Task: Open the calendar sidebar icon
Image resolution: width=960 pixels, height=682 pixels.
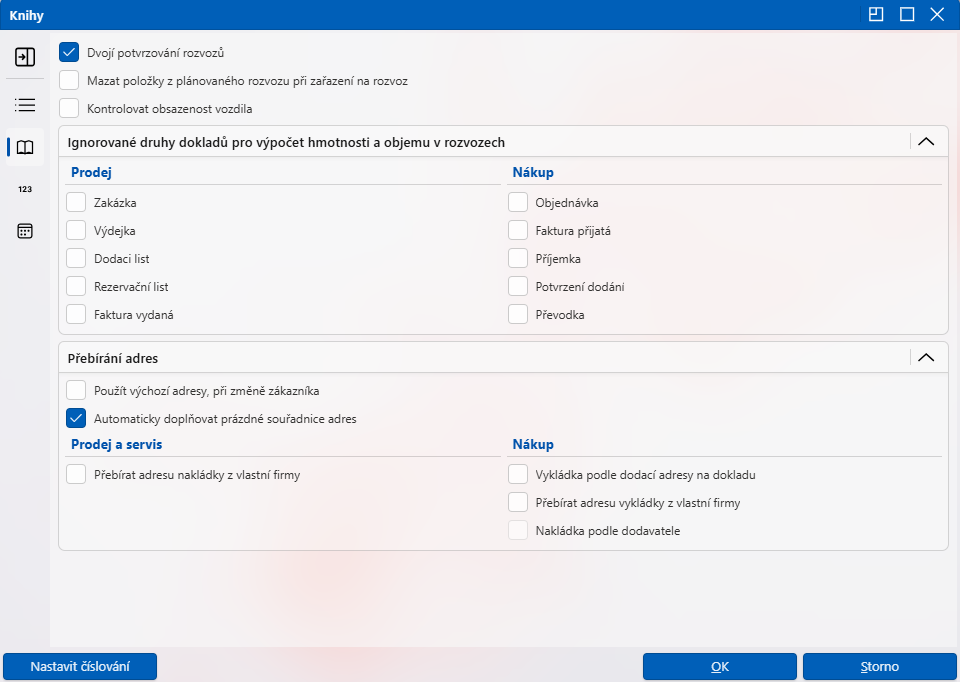Action: (x=25, y=231)
